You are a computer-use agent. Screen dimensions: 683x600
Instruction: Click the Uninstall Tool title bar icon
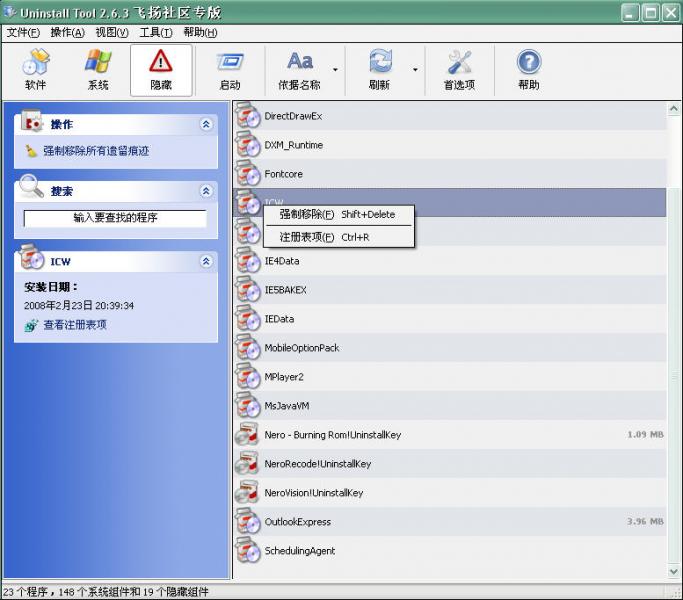9,12
